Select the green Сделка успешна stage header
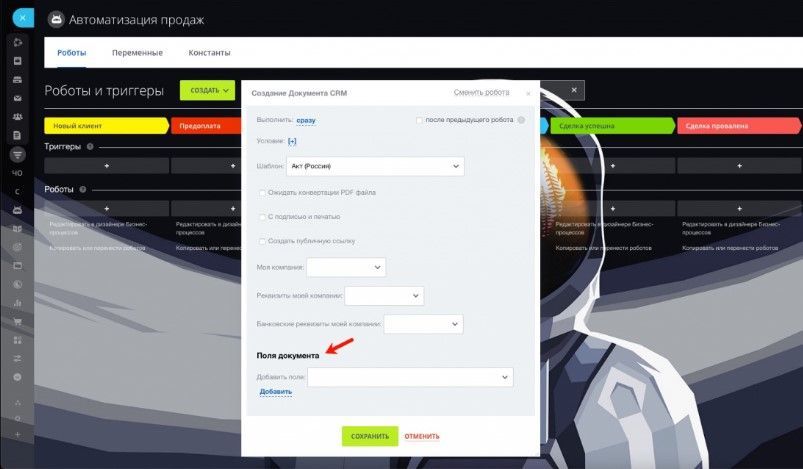 (x=612, y=125)
